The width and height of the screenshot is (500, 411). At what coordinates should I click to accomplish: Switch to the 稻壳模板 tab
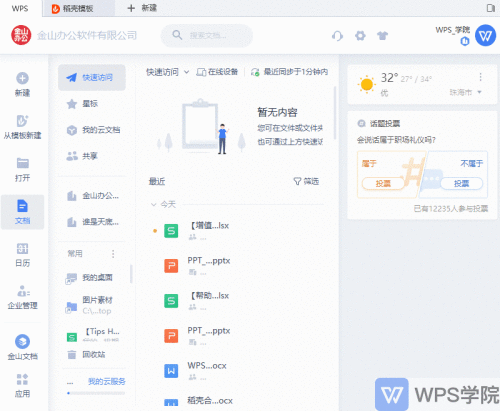79,8
